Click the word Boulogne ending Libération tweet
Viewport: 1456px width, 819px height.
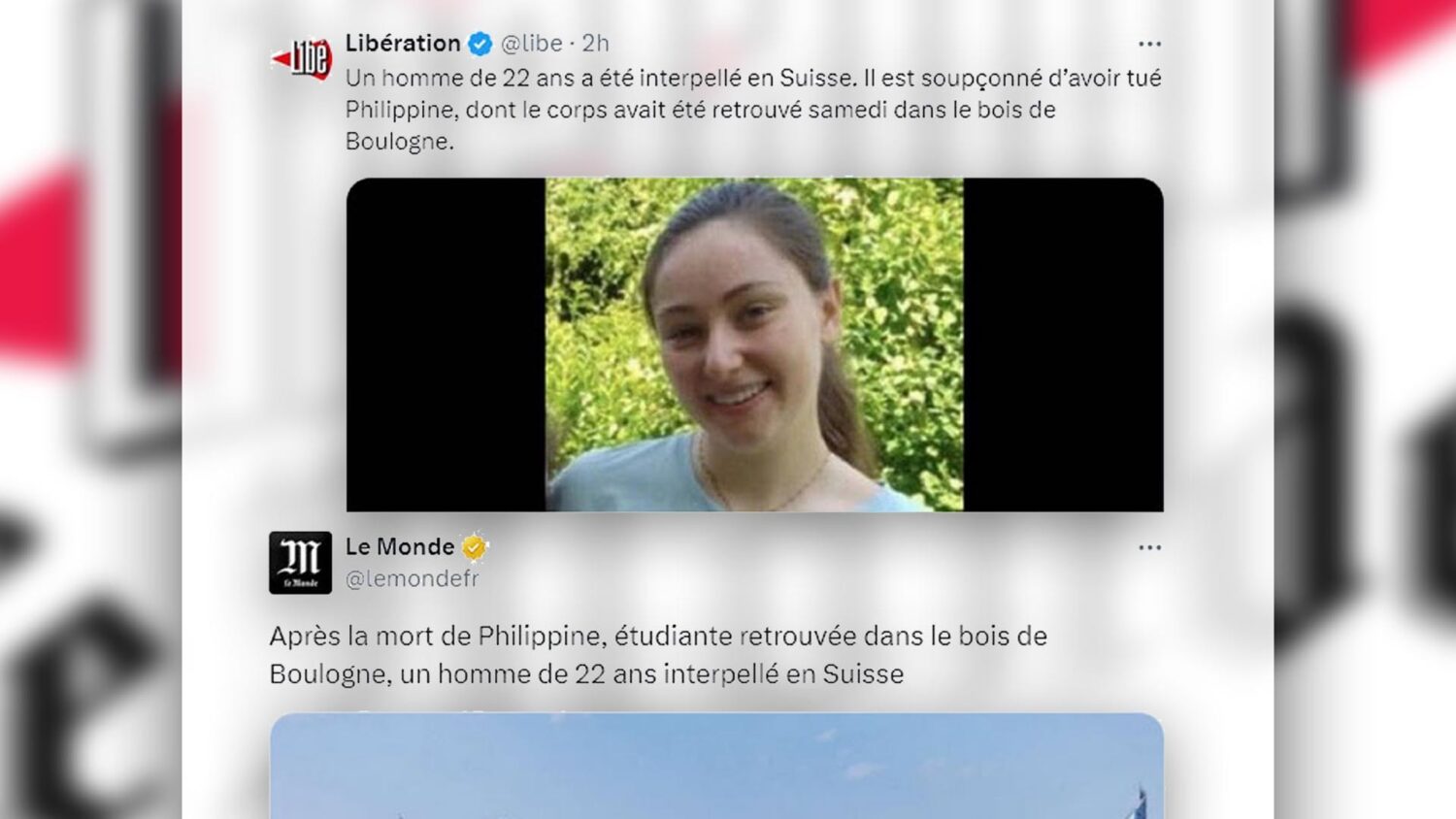point(397,142)
